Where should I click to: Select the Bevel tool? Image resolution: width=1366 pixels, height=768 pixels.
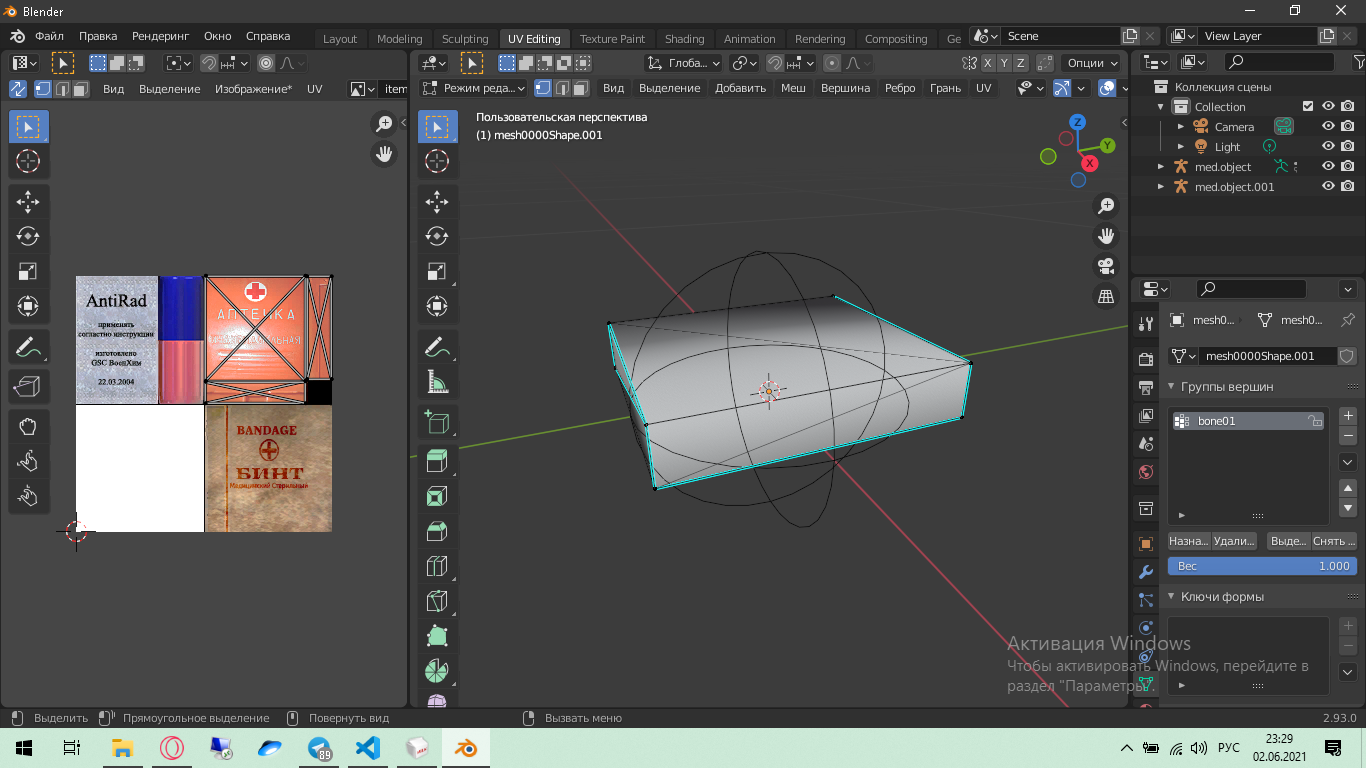point(437,531)
